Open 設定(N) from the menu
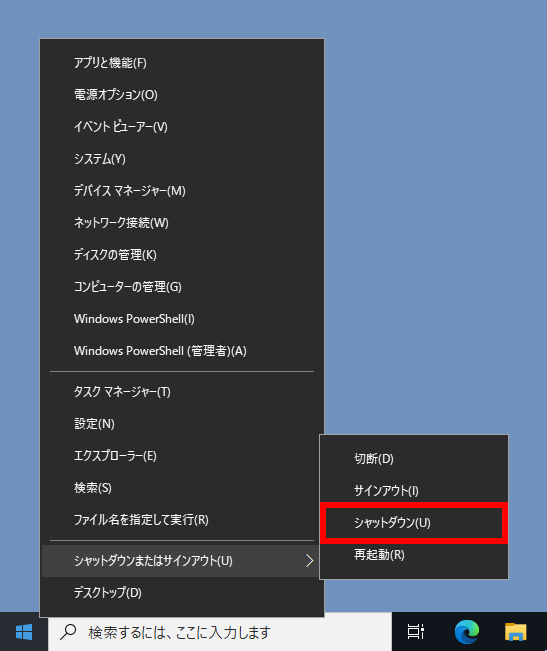This screenshot has width=547, height=651. coord(182,423)
